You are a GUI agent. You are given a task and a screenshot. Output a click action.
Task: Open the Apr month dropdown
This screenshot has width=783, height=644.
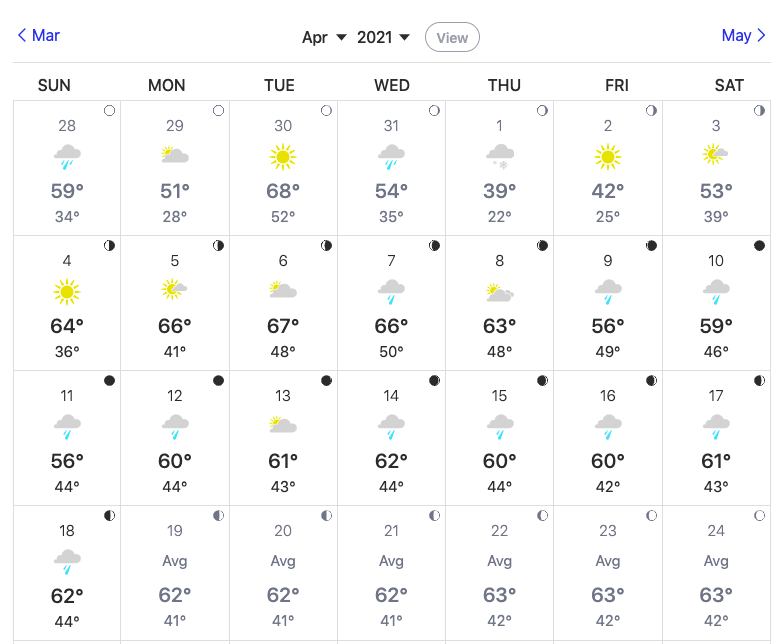pyautogui.click(x=325, y=37)
